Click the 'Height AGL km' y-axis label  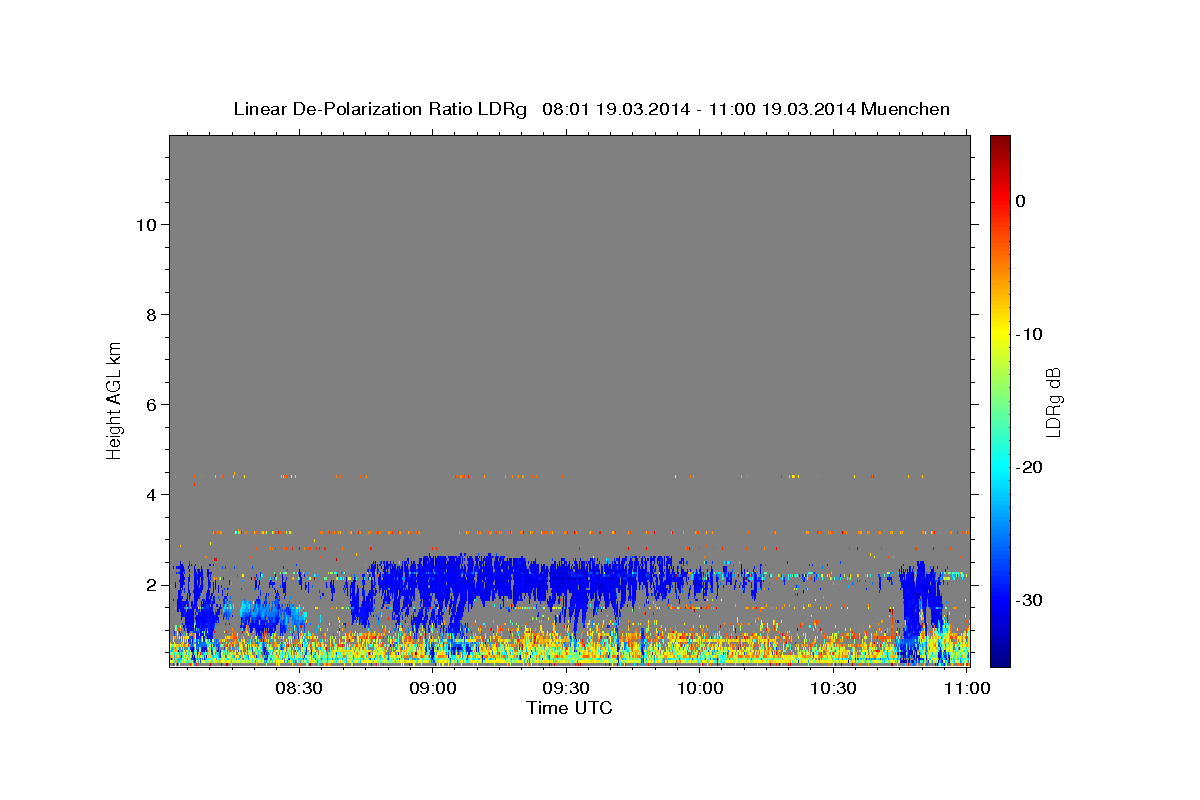(115, 399)
